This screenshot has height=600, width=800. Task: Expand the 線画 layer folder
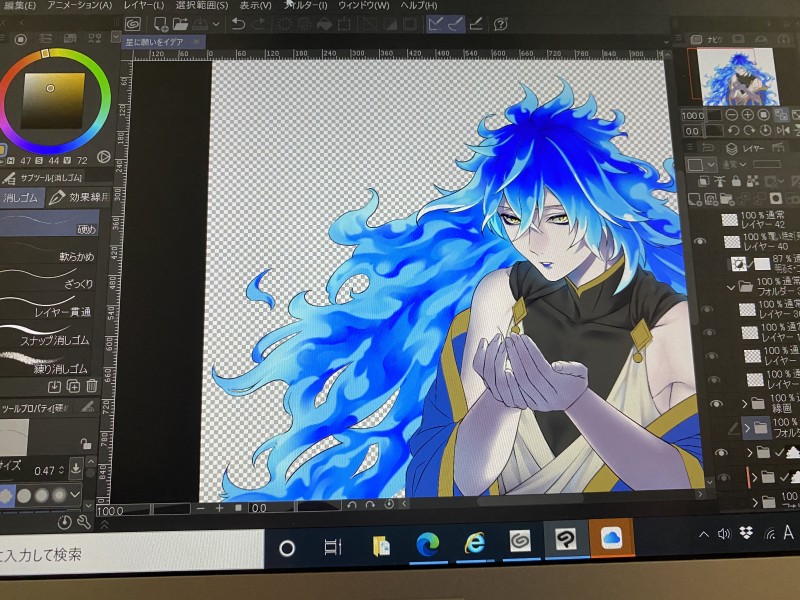744,404
